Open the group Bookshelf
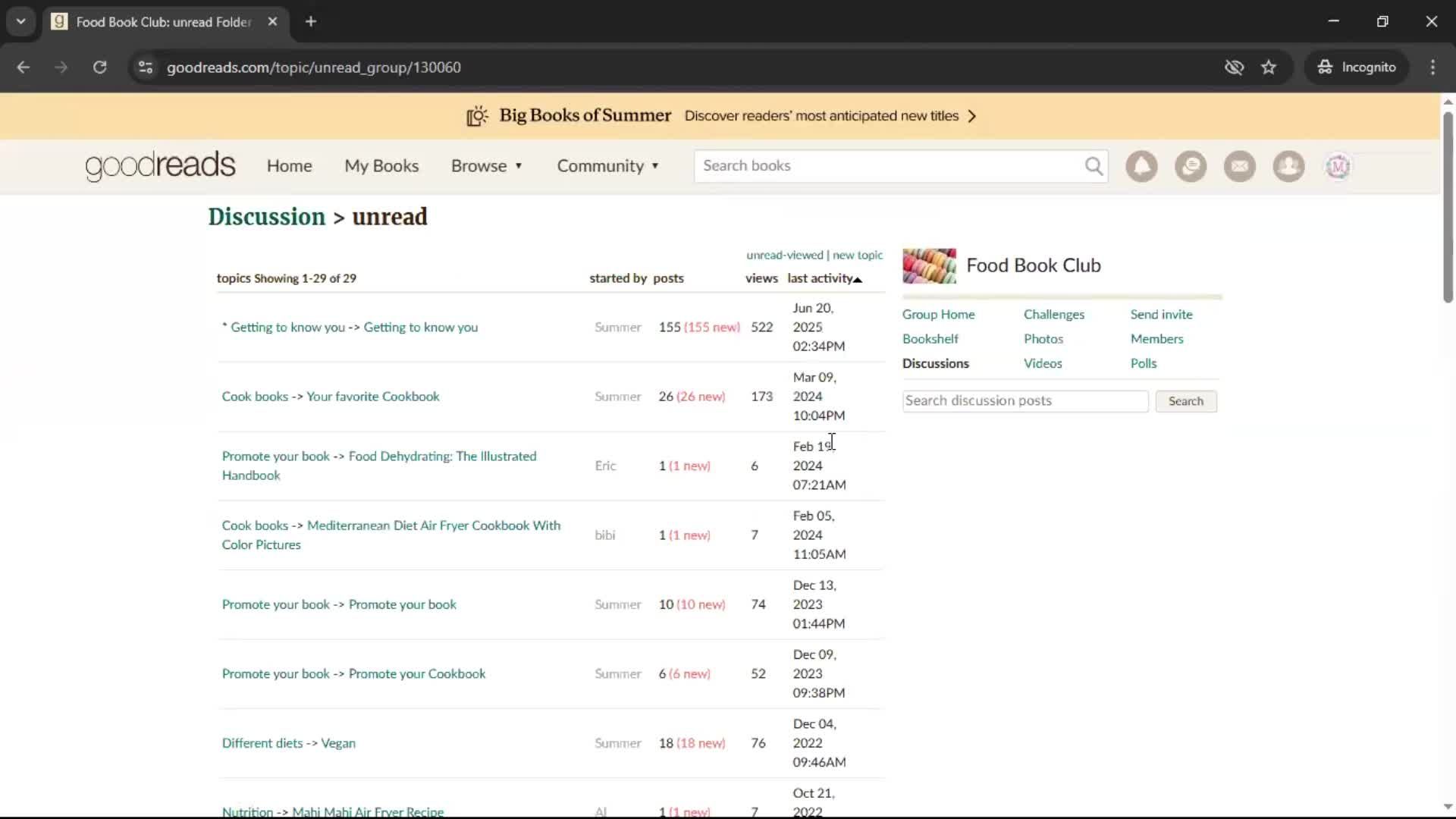The width and height of the screenshot is (1456, 819). [930, 339]
